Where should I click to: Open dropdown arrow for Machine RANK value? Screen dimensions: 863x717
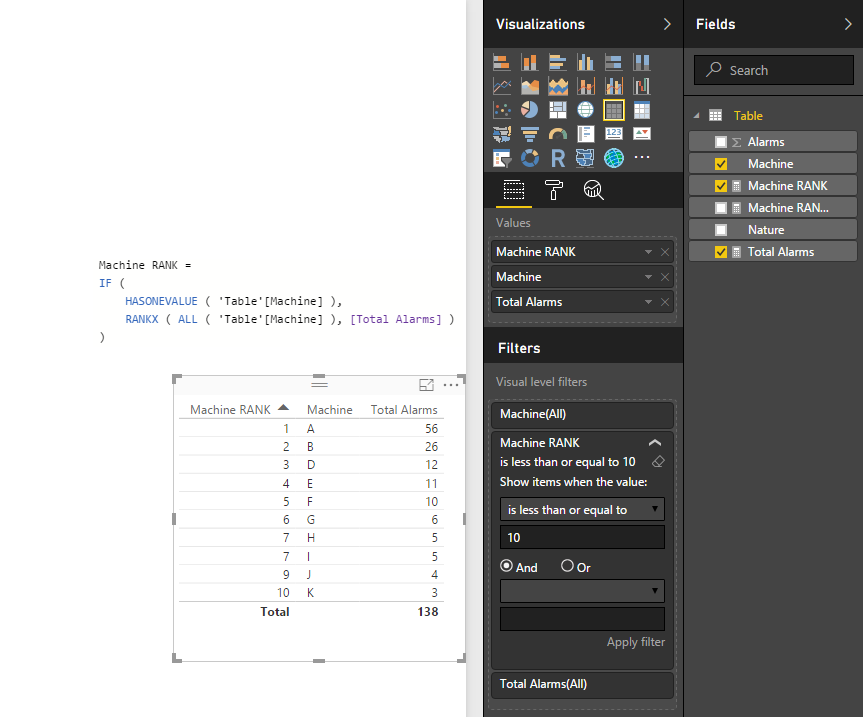pyautogui.click(x=648, y=252)
